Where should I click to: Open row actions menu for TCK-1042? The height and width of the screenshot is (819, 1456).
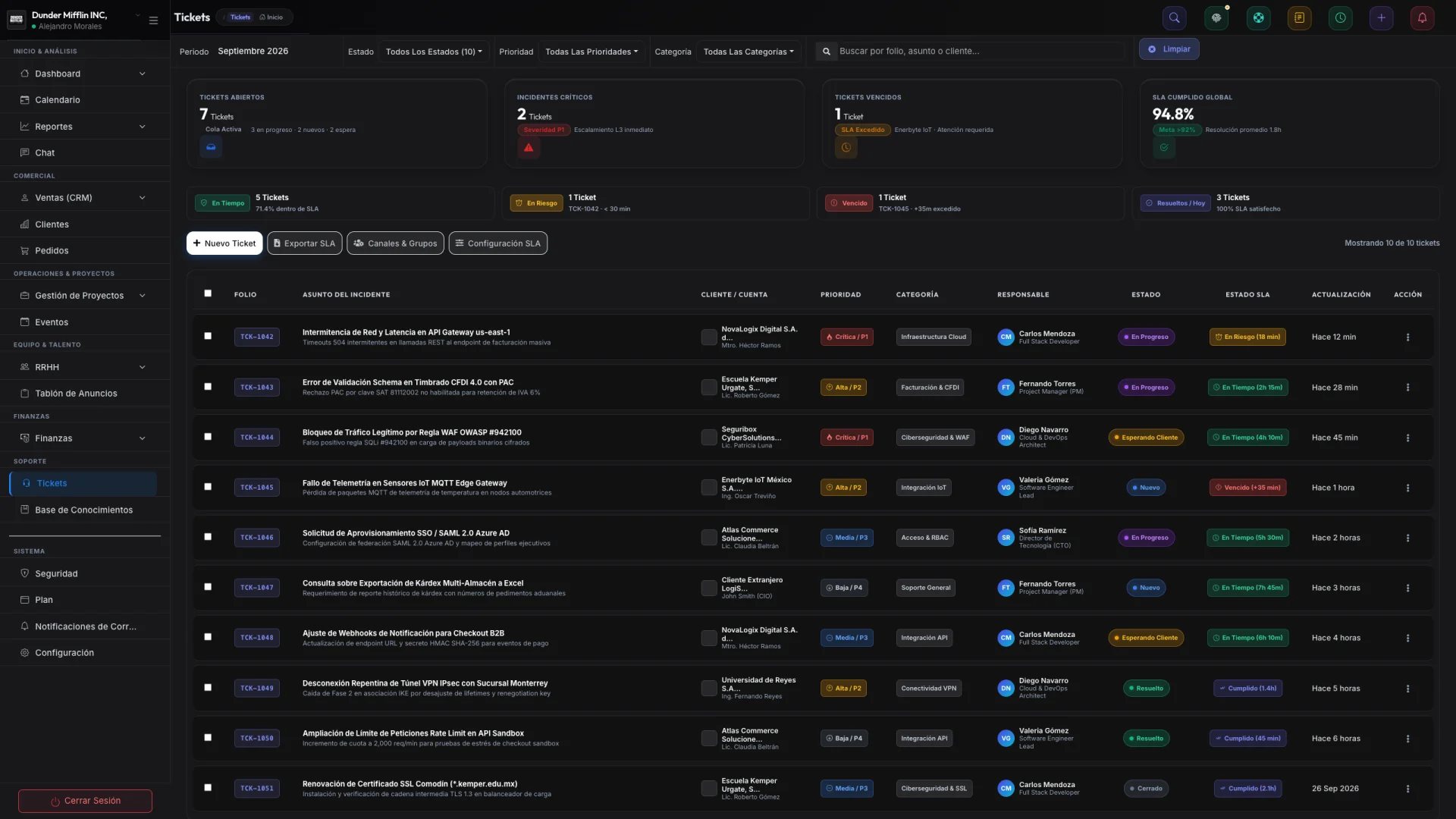(x=1407, y=337)
